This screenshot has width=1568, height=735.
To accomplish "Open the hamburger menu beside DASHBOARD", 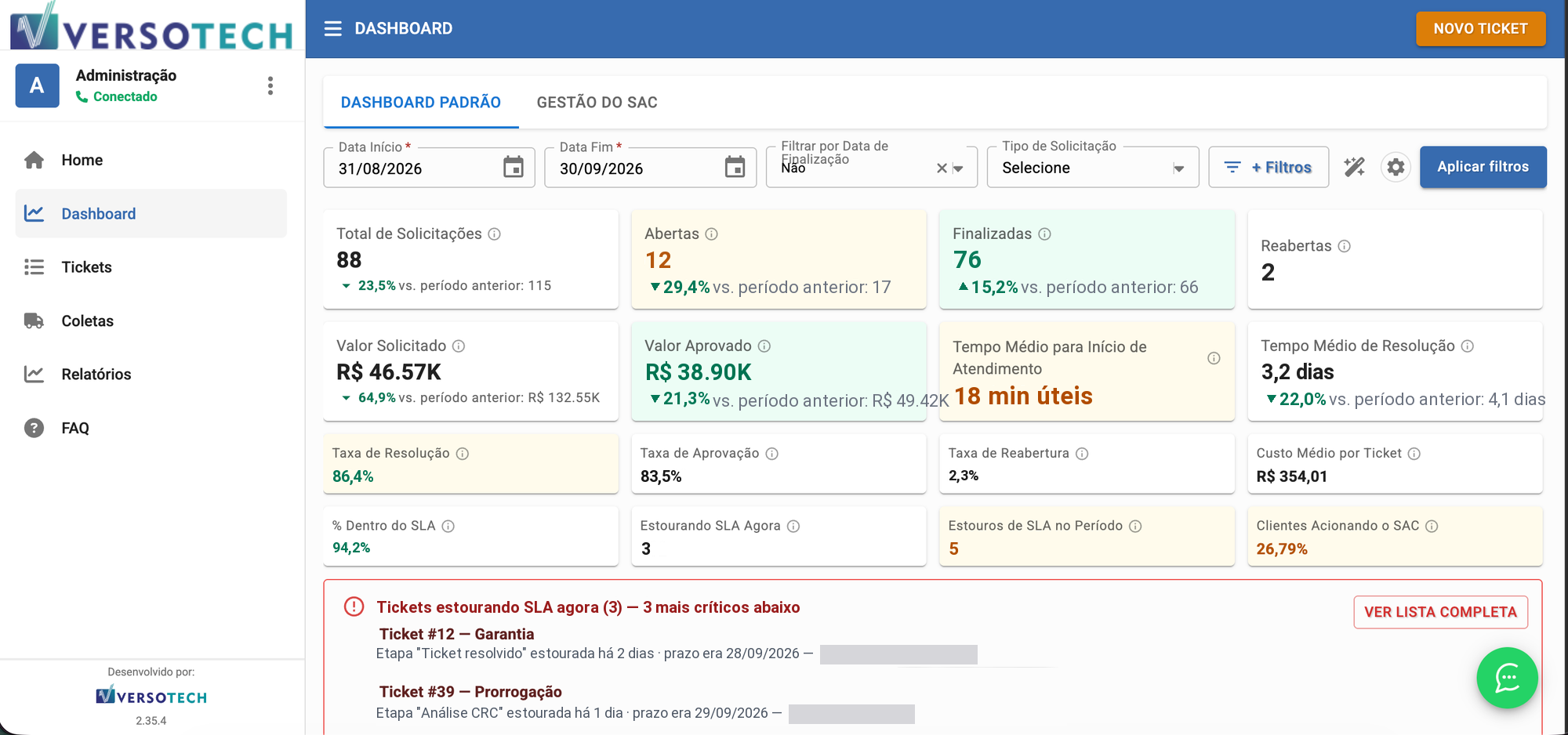I will (333, 29).
